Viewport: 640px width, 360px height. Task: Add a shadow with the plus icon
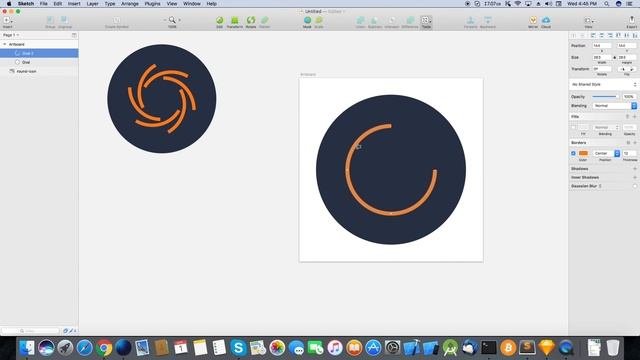coord(635,169)
